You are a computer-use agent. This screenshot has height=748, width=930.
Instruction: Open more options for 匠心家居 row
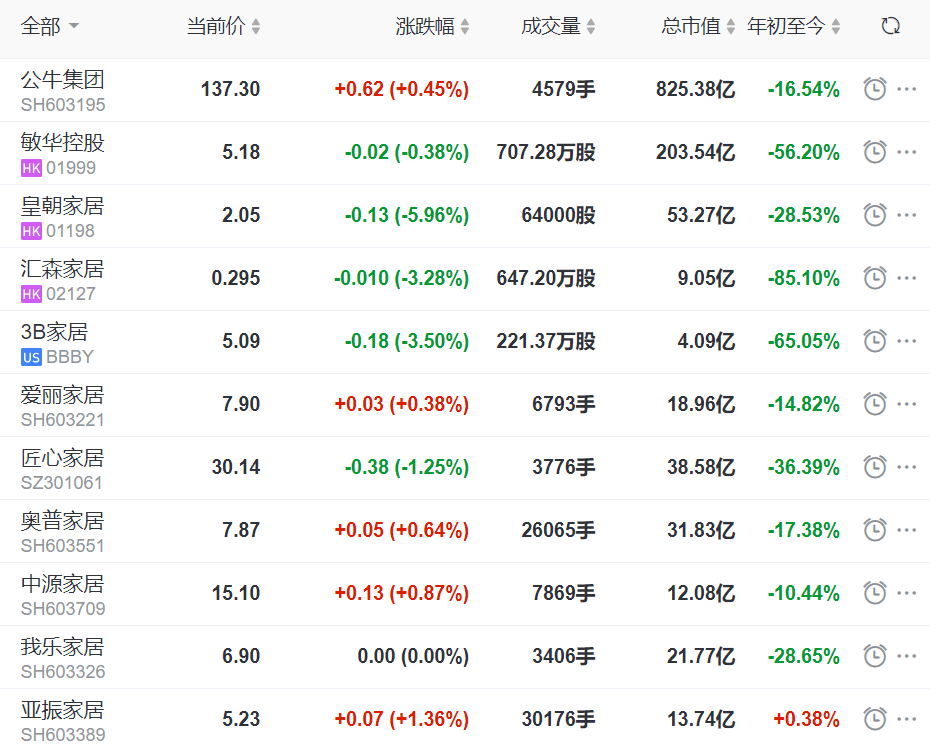point(907,467)
